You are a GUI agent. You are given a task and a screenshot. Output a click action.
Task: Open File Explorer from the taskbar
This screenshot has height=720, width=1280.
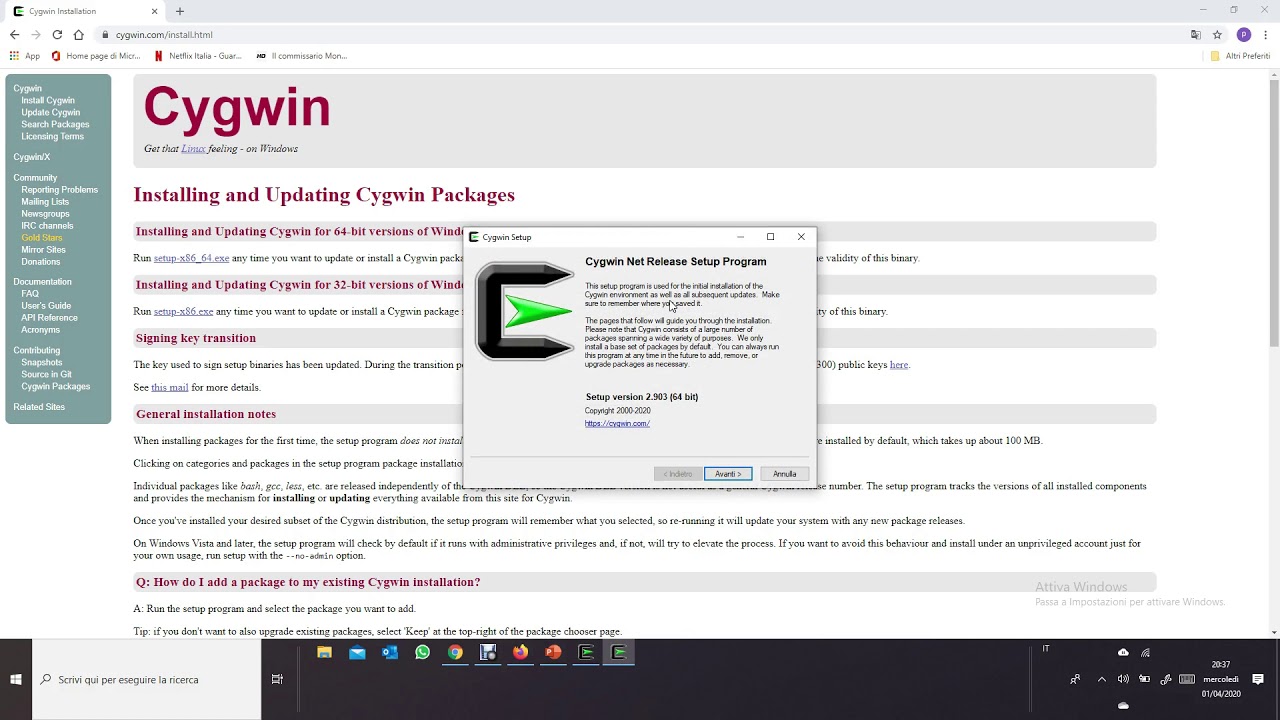point(324,652)
